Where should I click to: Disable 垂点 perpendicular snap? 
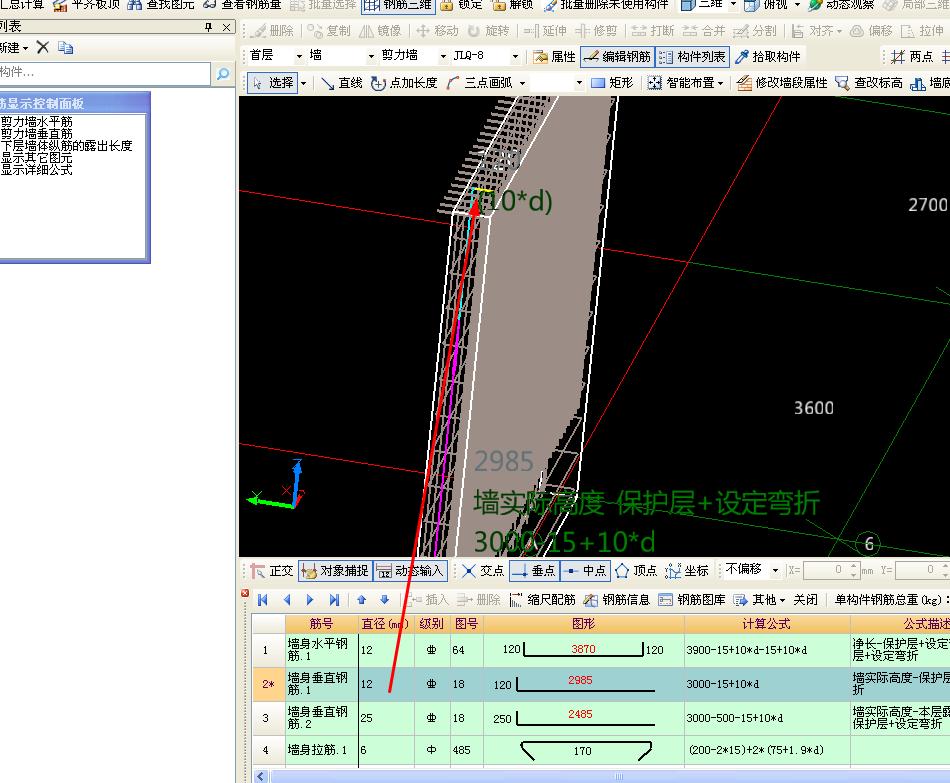(x=533, y=571)
